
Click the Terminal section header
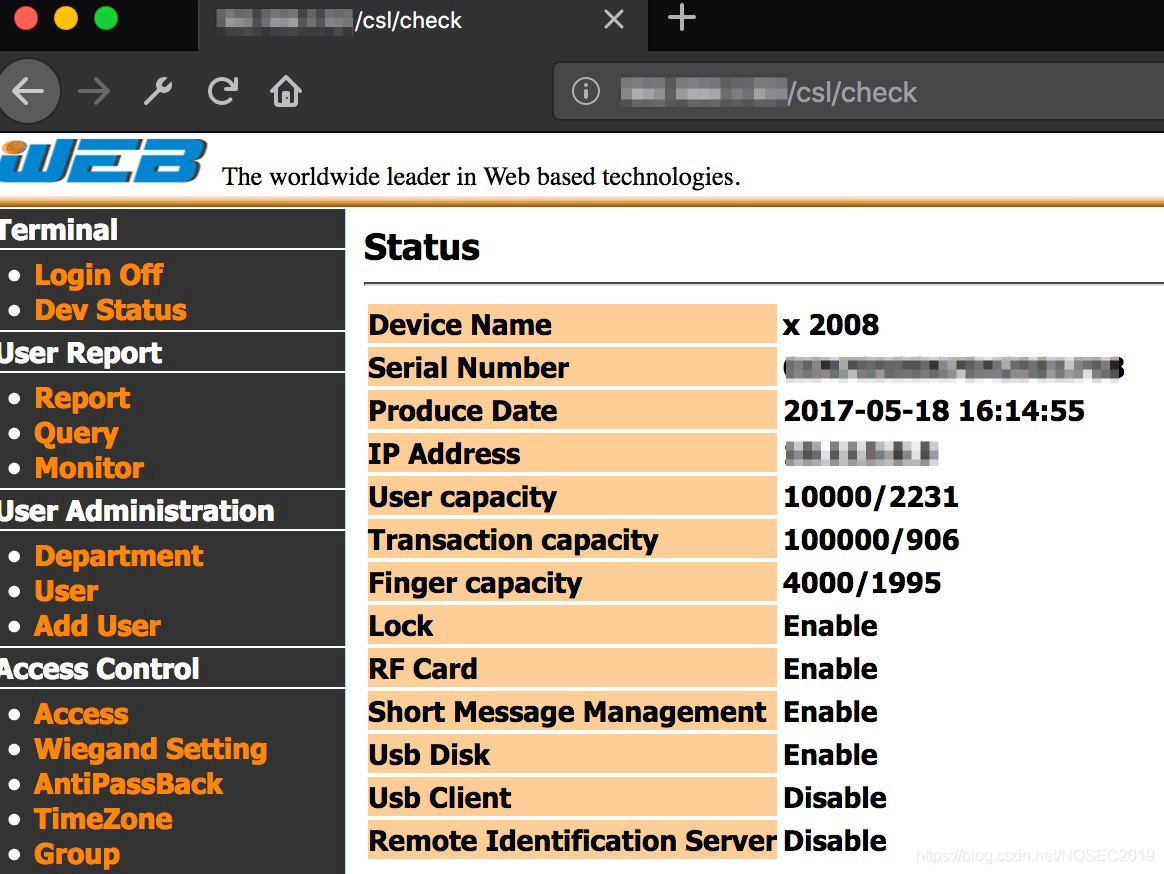(x=172, y=229)
